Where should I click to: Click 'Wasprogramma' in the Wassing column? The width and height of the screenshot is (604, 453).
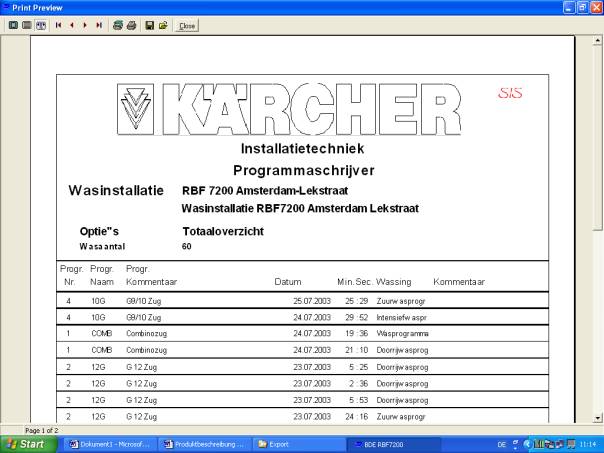403,334
